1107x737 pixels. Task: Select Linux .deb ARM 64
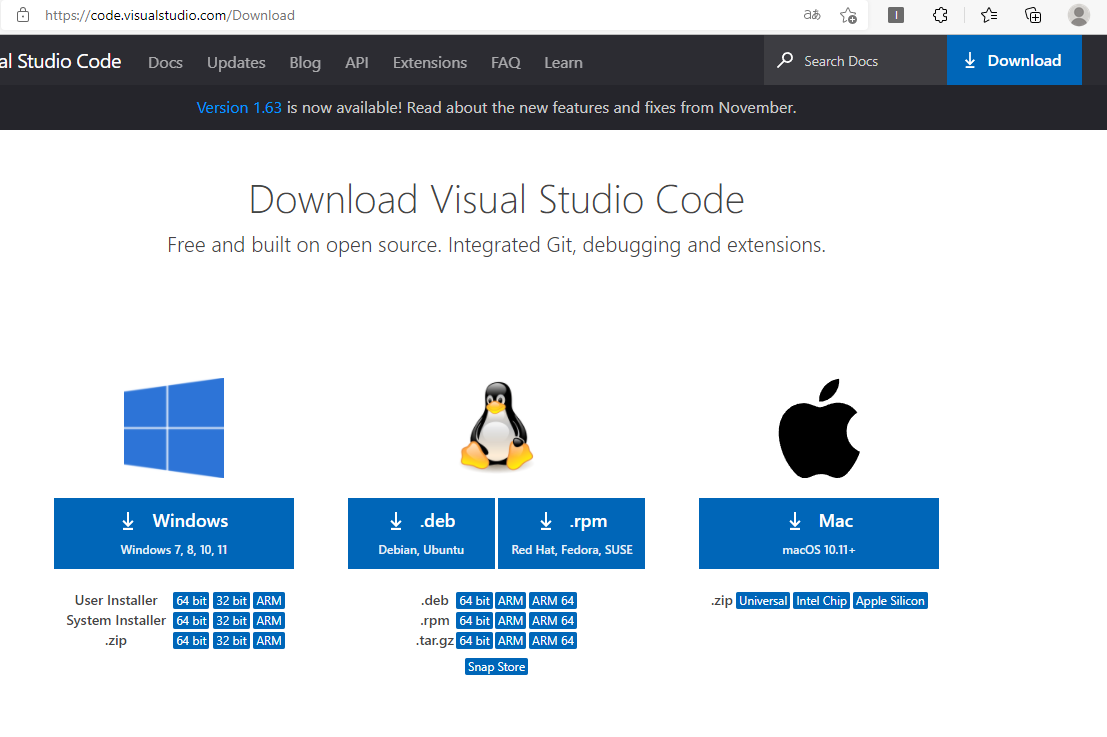(553, 601)
